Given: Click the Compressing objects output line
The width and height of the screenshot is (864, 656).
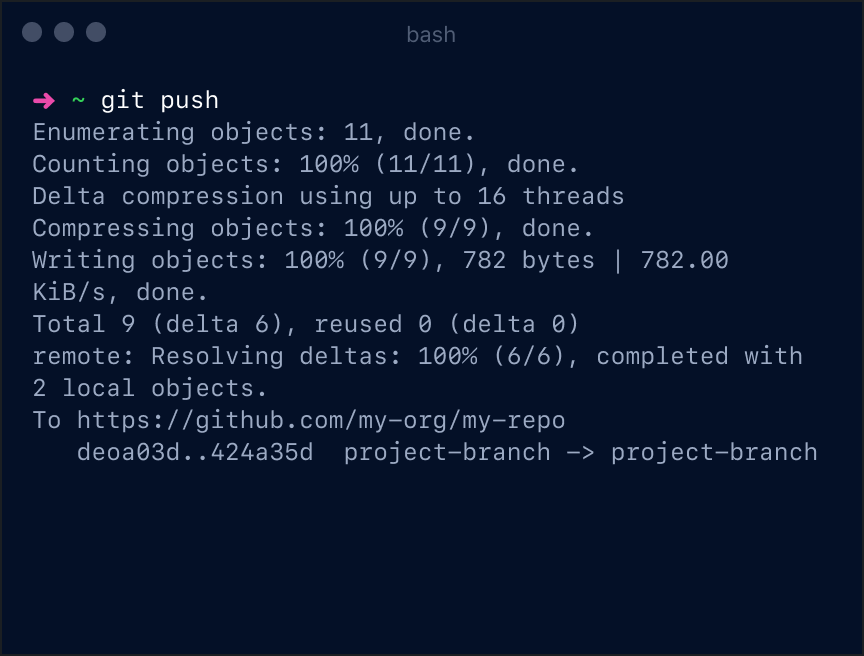Looking at the screenshot, I should pos(313,228).
